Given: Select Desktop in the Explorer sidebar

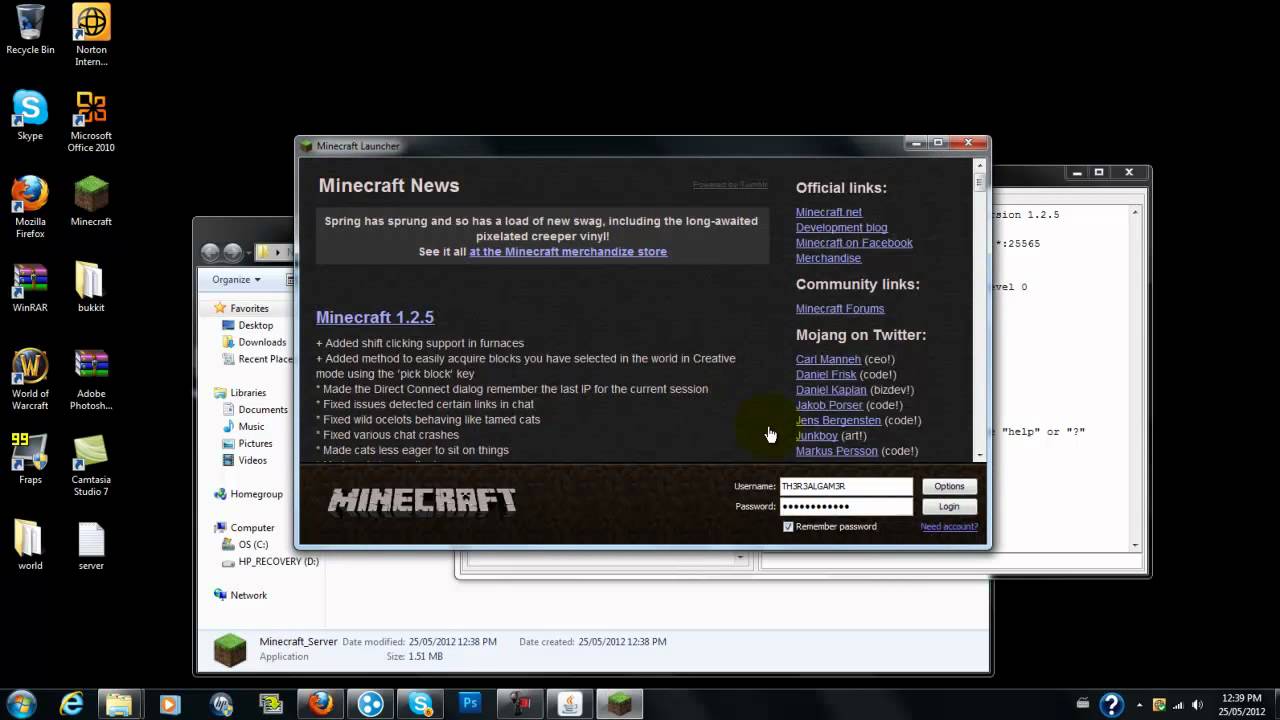Looking at the screenshot, I should (x=256, y=326).
